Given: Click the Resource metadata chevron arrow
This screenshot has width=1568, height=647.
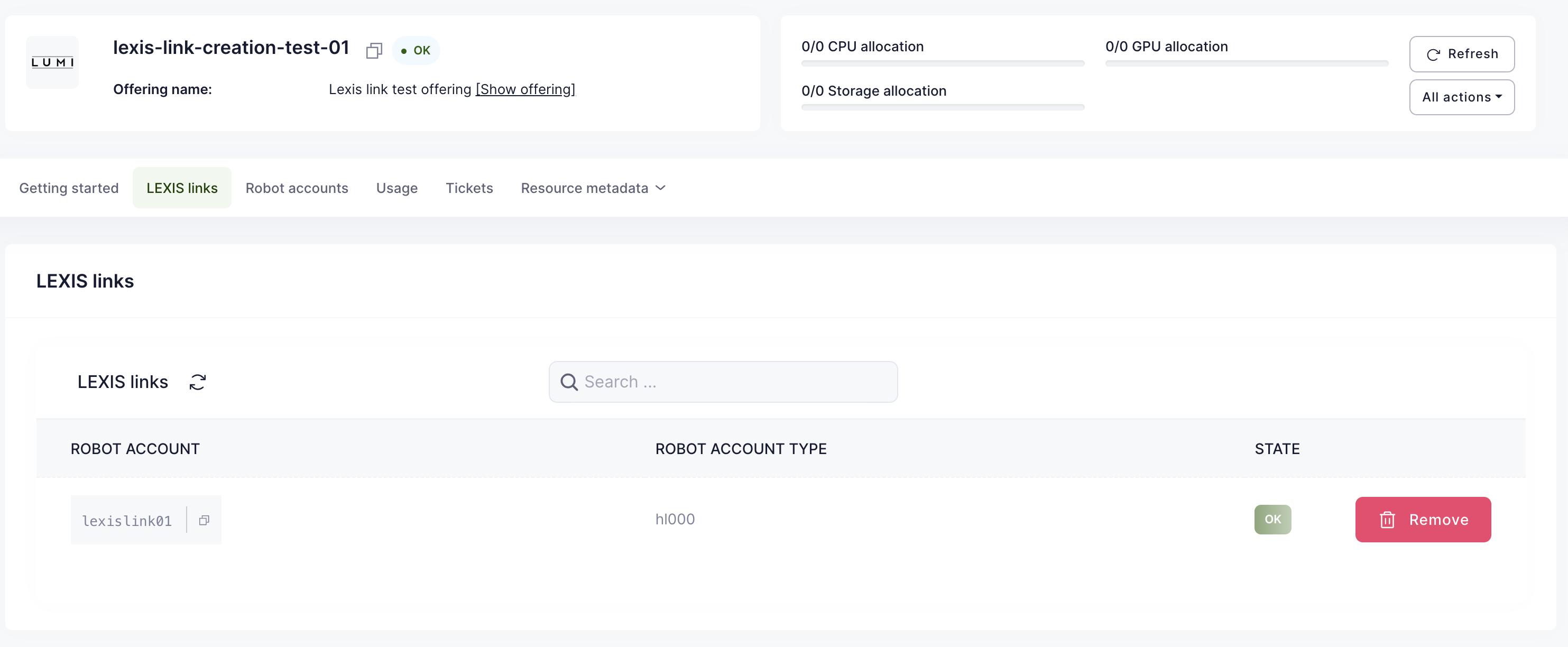Looking at the screenshot, I should pyautogui.click(x=660, y=188).
